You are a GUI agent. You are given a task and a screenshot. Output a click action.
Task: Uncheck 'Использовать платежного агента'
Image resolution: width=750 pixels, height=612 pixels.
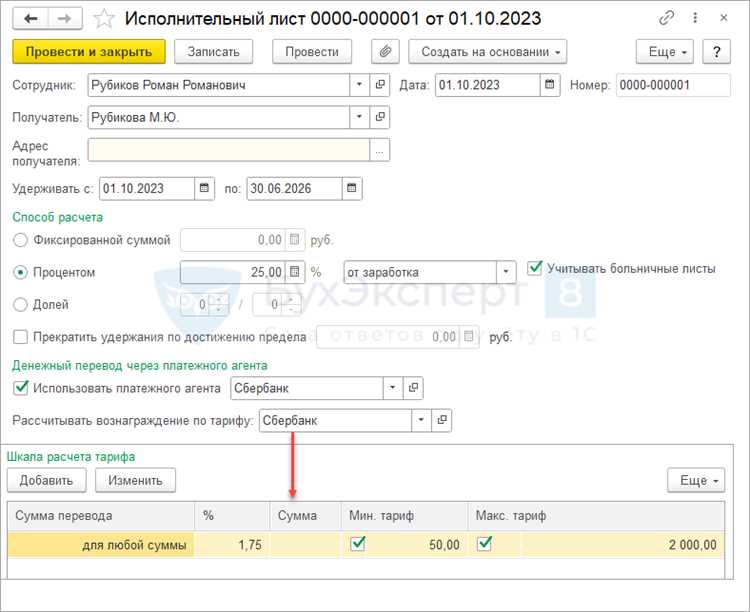tap(21, 388)
